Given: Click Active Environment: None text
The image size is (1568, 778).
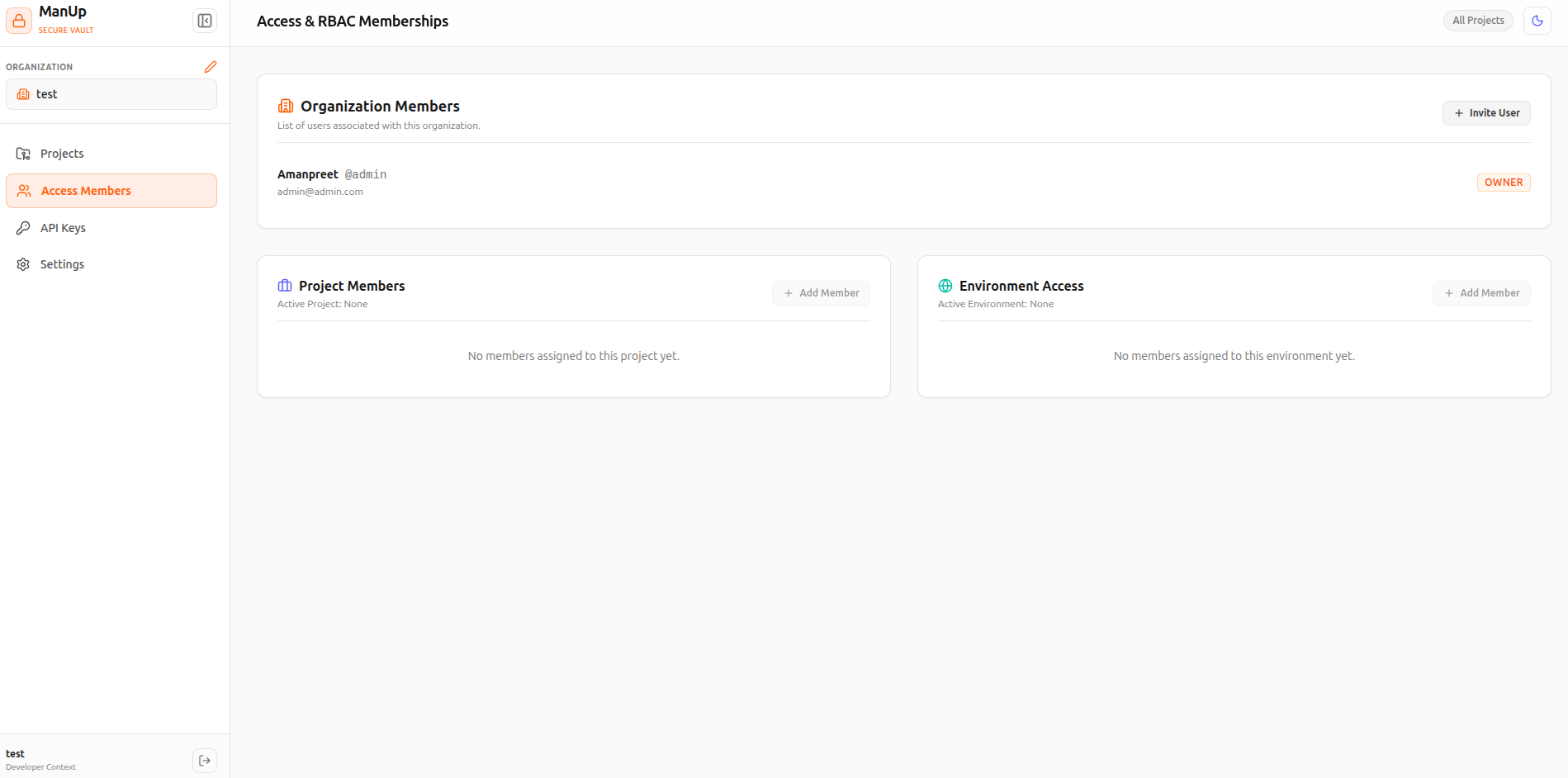Looking at the screenshot, I should pyautogui.click(x=996, y=304).
